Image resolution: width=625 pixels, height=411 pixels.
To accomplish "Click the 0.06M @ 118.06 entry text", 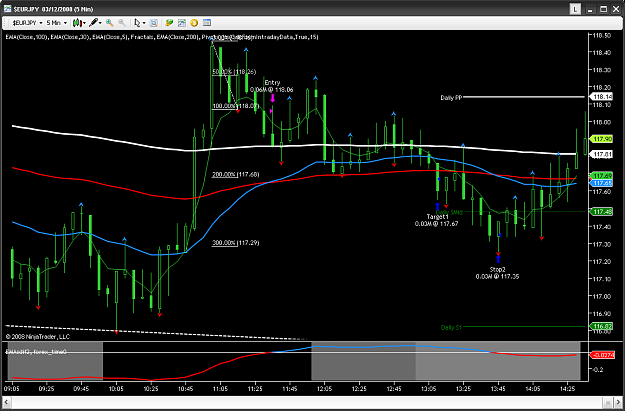I will (272, 90).
